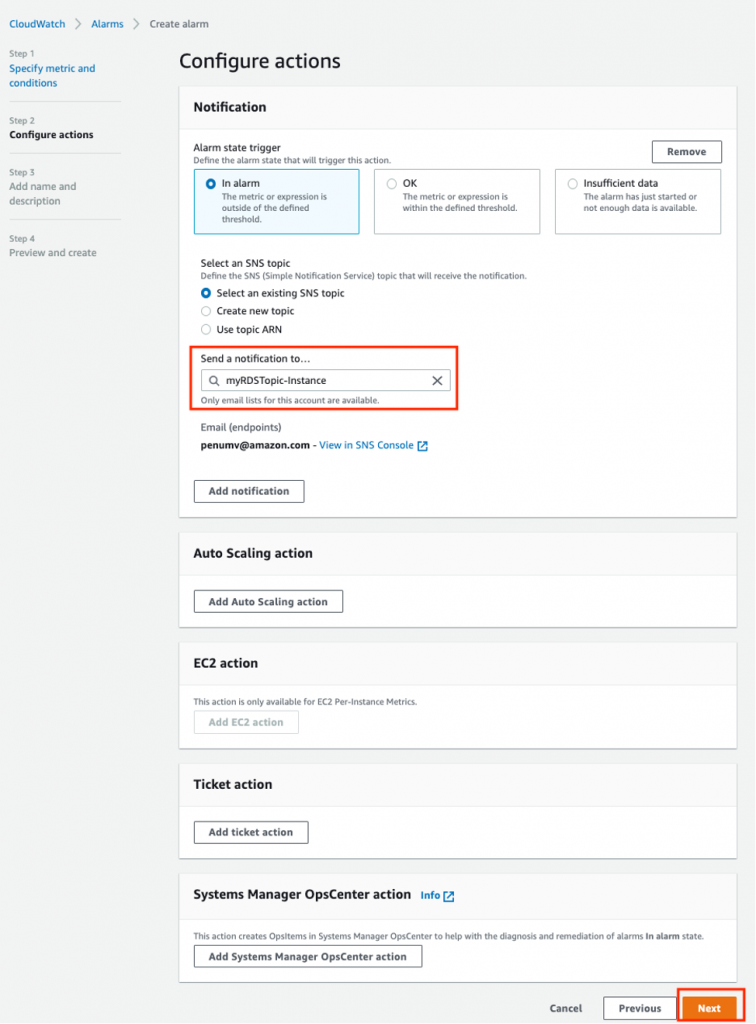Select the OK alarm state trigger
Screen dimensions: 756x1024
pyautogui.click(x=457, y=201)
